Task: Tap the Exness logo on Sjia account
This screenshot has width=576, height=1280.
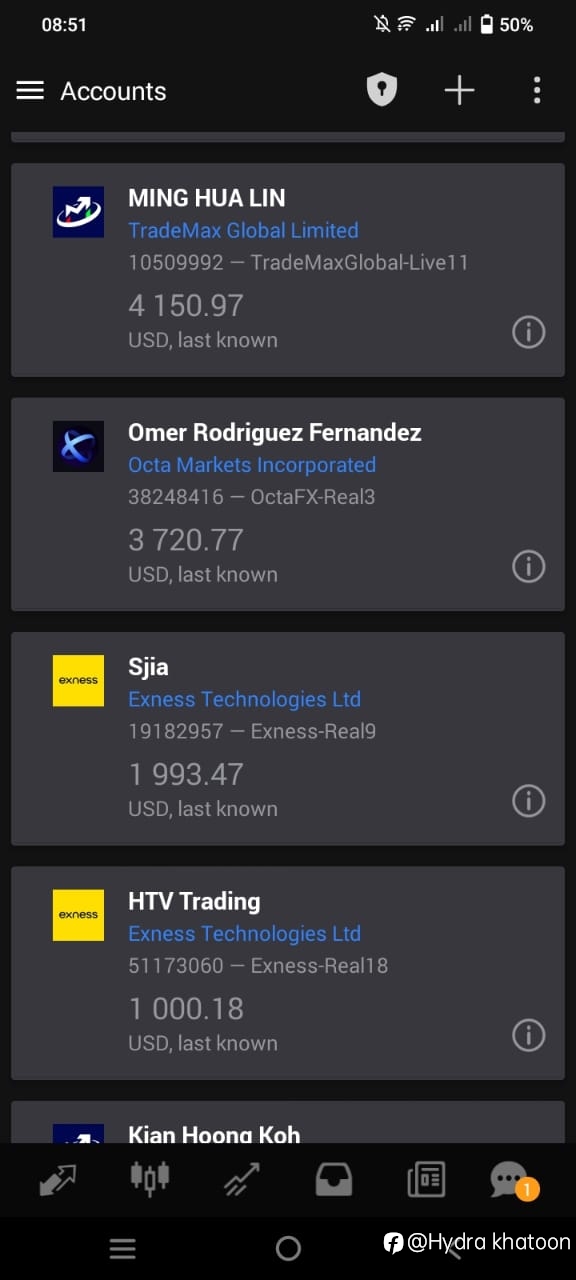Action: point(78,680)
